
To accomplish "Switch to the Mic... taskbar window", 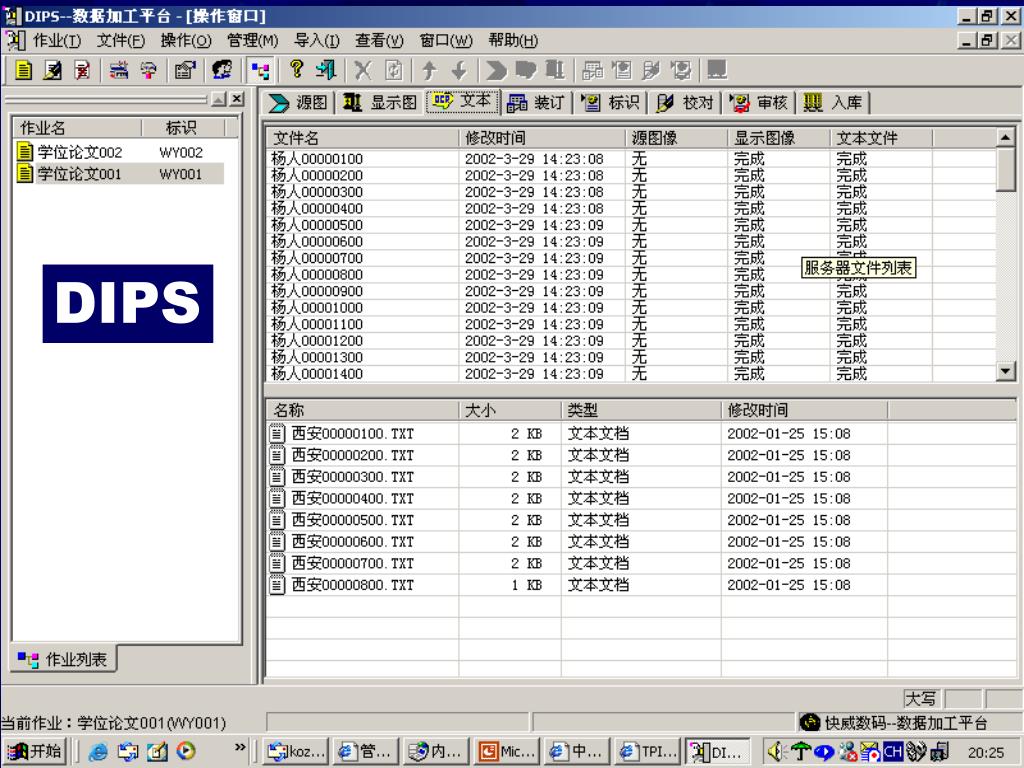I will 506,752.
